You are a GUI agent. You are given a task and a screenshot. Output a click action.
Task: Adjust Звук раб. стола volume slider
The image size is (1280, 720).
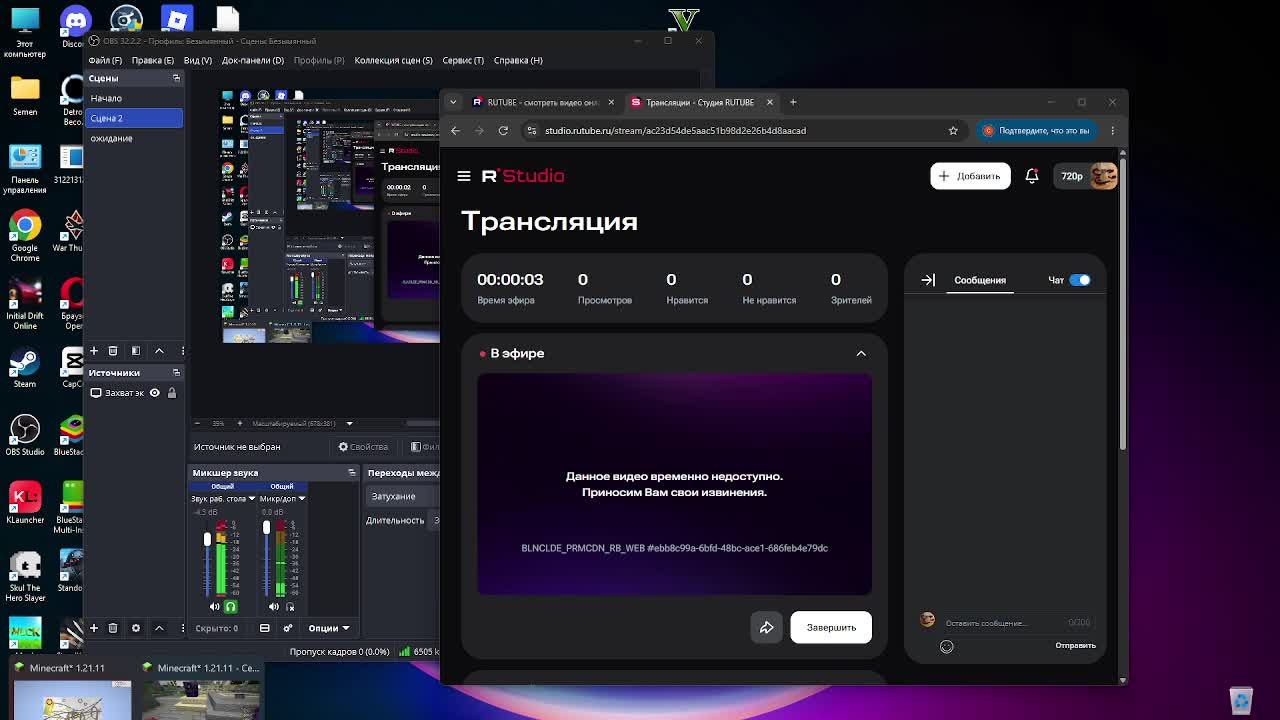(208, 540)
